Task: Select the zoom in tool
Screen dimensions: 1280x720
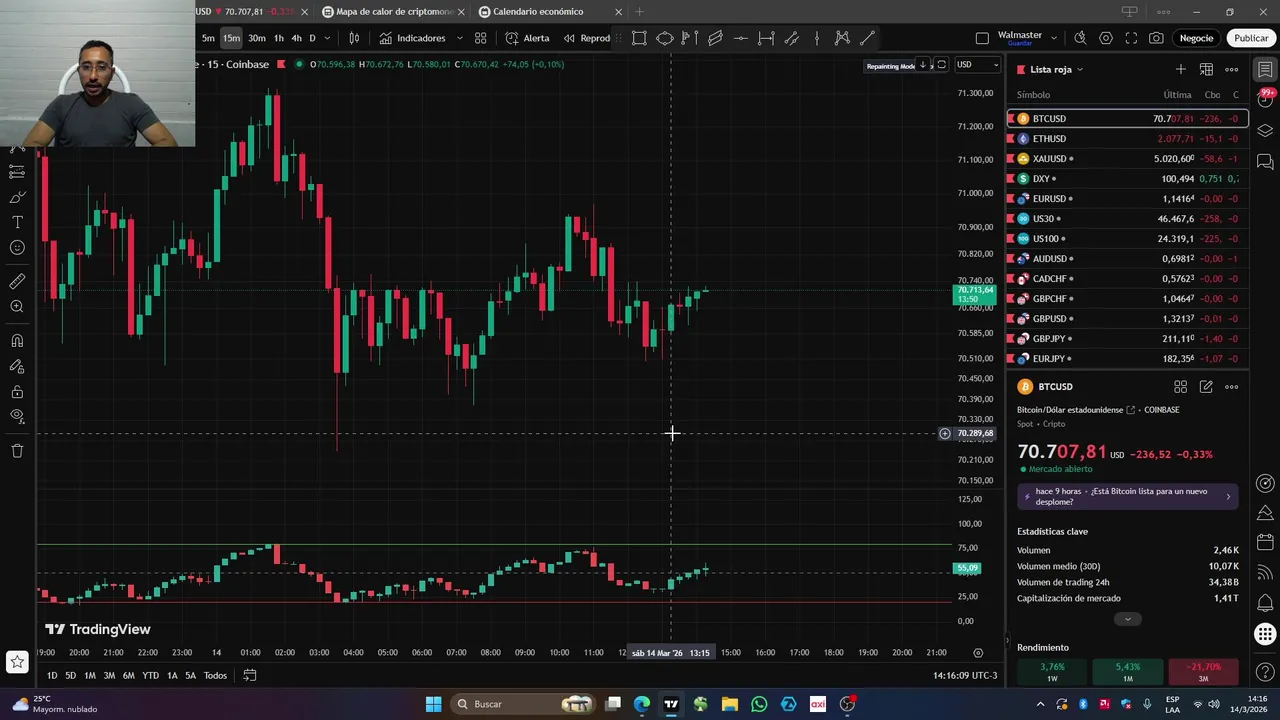Action: tap(17, 307)
